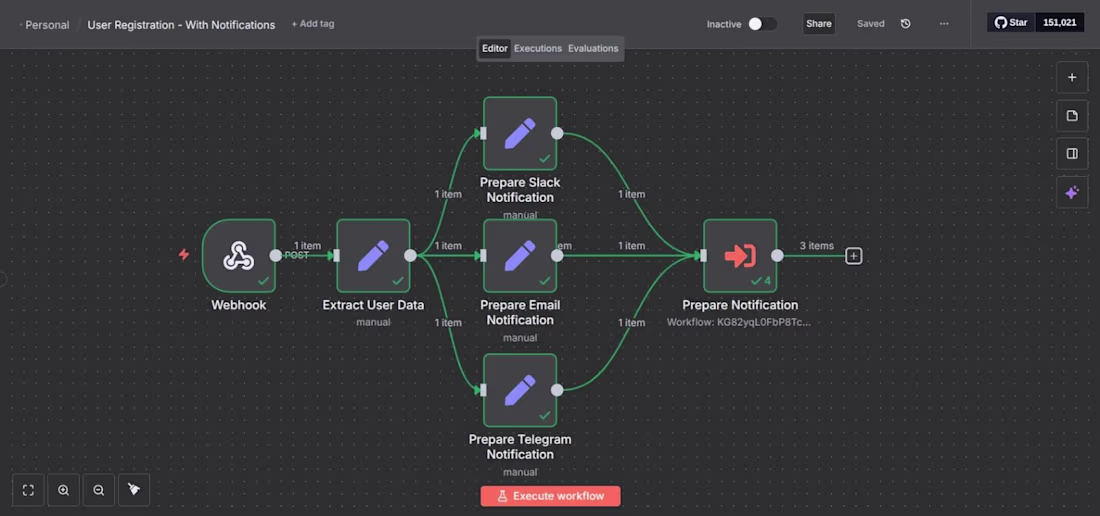
Task: Zoom out of the canvas
Action: coord(99,490)
